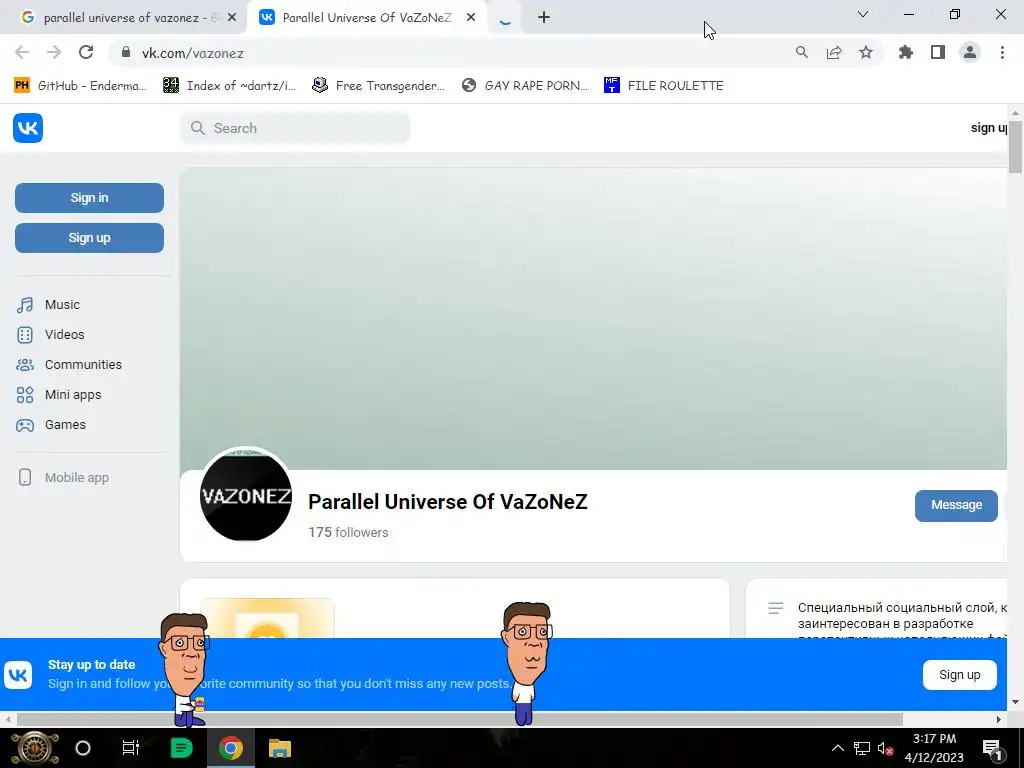Click the description lines icon in the info panel

776,608
